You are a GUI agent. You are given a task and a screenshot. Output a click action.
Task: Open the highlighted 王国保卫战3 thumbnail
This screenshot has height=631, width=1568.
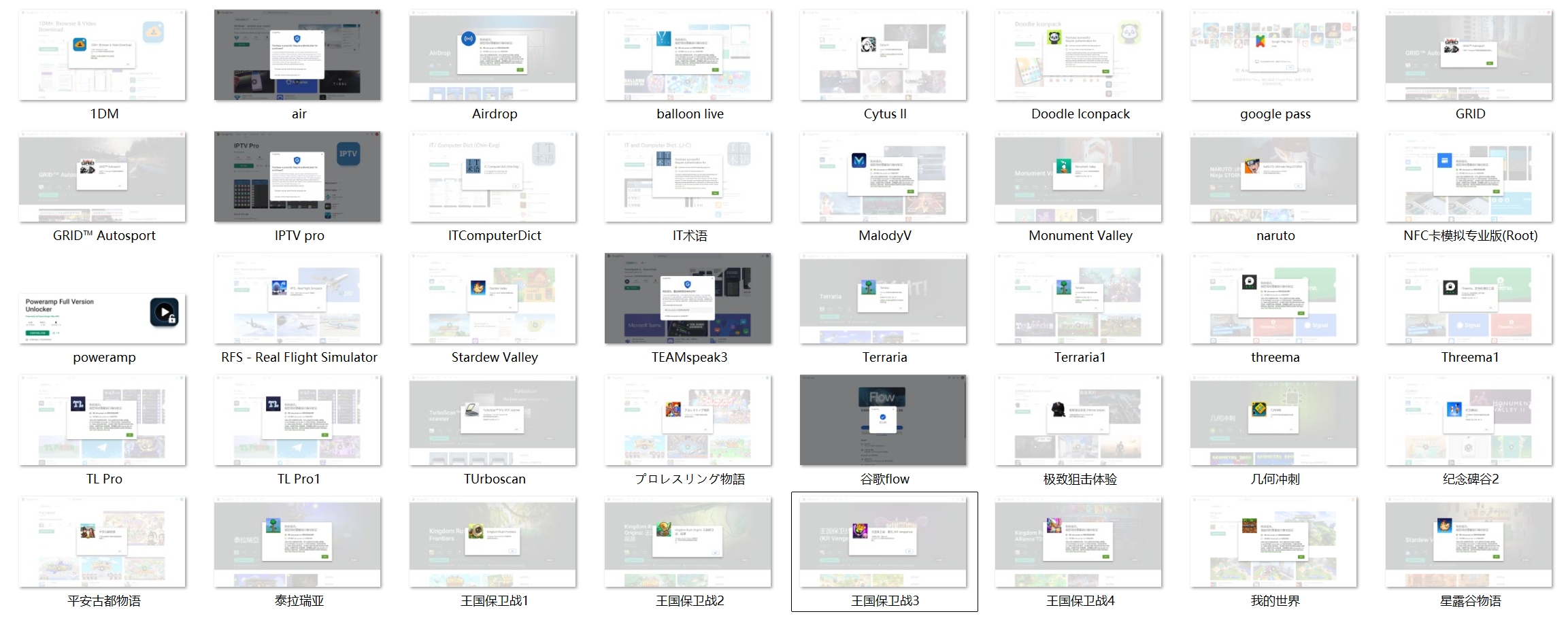(x=883, y=542)
